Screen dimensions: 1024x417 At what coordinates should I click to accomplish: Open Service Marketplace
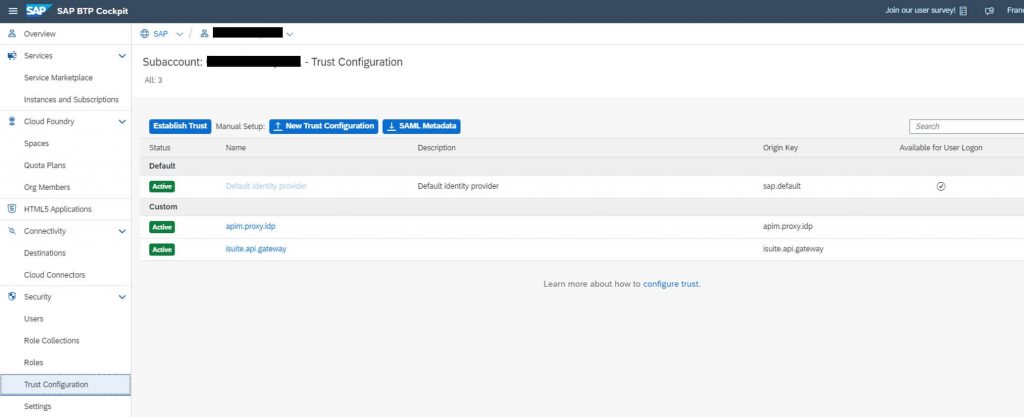pyautogui.click(x=58, y=78)
